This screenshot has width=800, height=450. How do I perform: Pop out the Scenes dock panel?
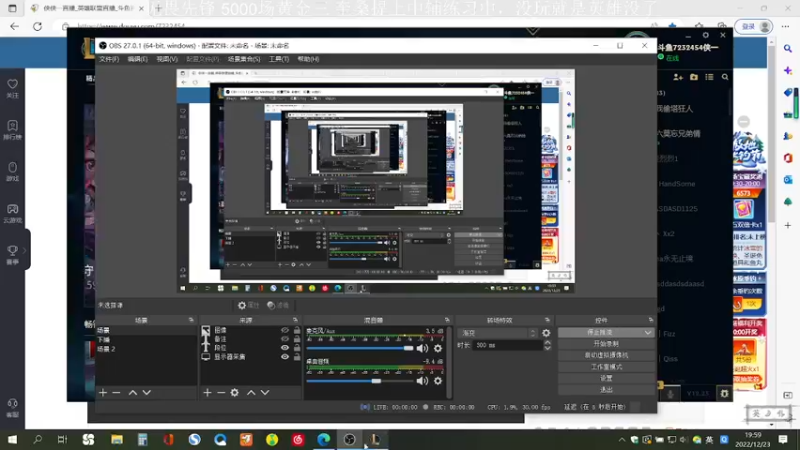191,320
